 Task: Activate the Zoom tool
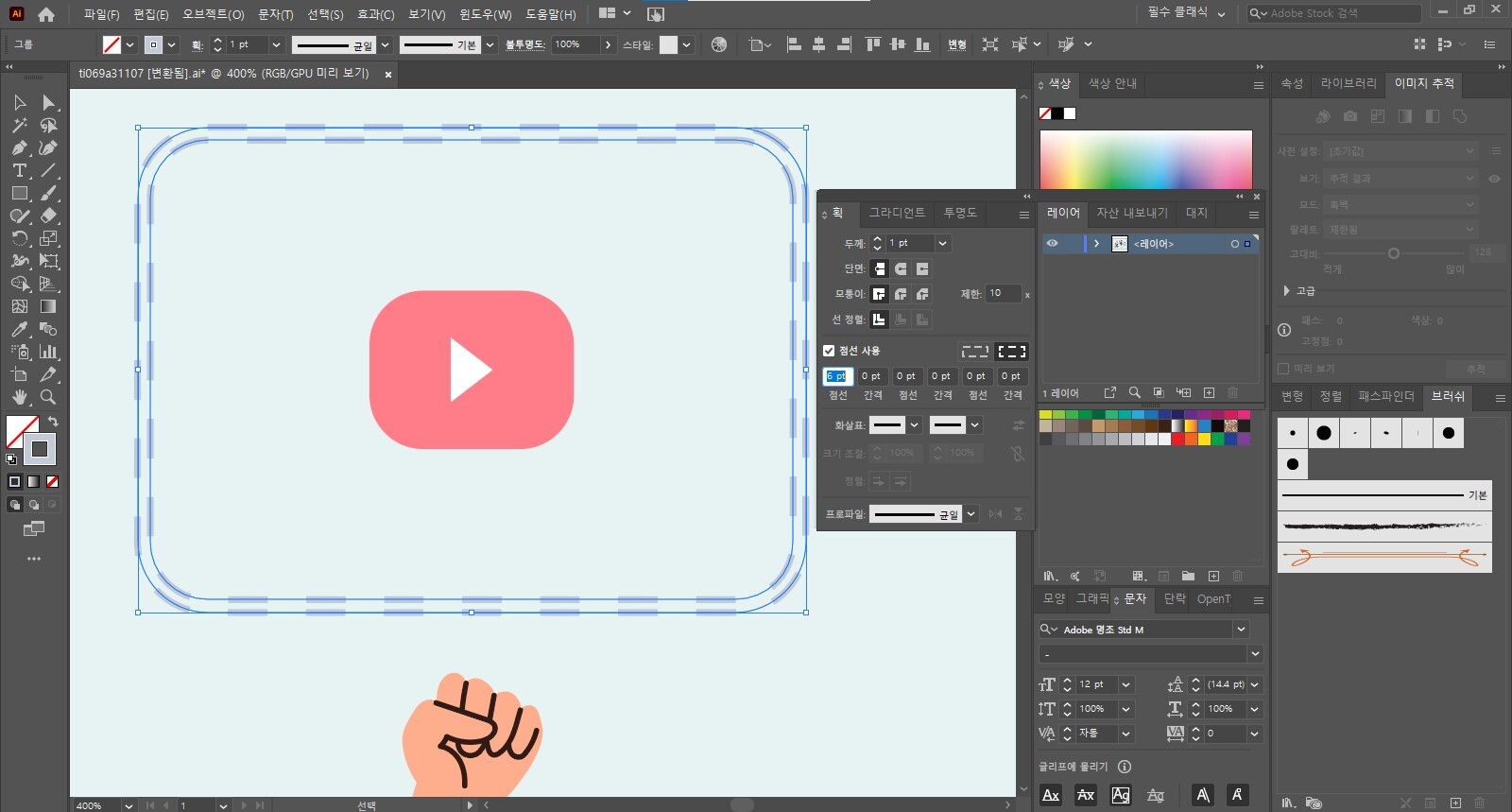click(x=48, y=397)
